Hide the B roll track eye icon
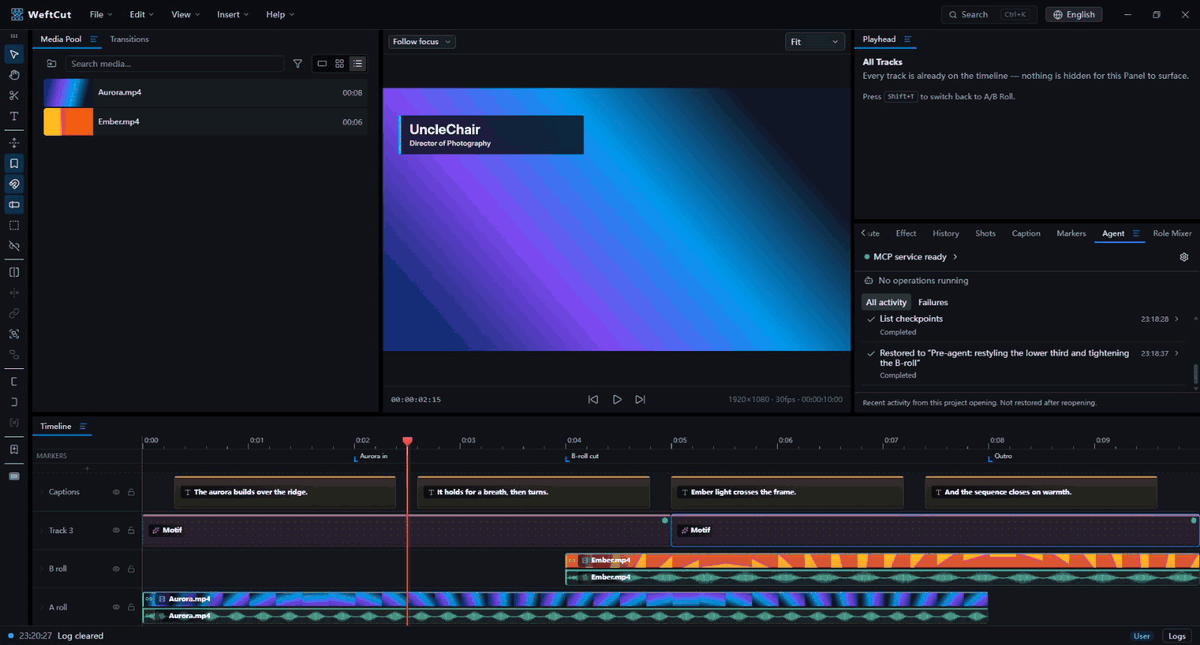The height and width of the screenshot is (645, 1200). click(x=116, y=569)
